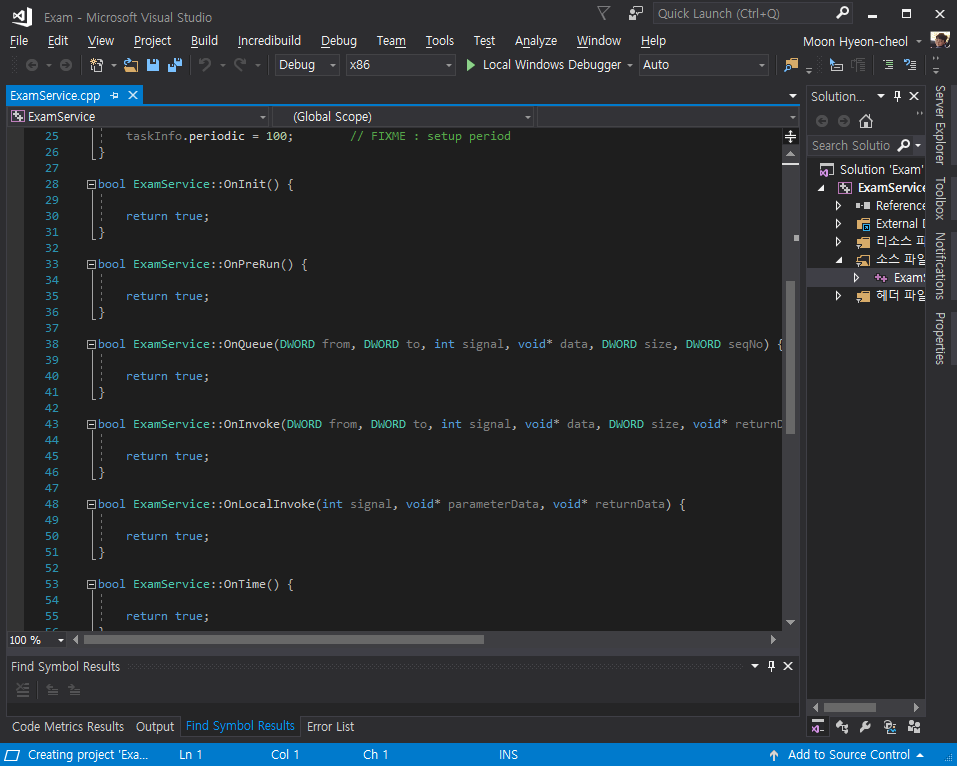Viewport: 957px width, 766px height.
Task: Click the Find in Files toolbar icon
Action: 791,65
